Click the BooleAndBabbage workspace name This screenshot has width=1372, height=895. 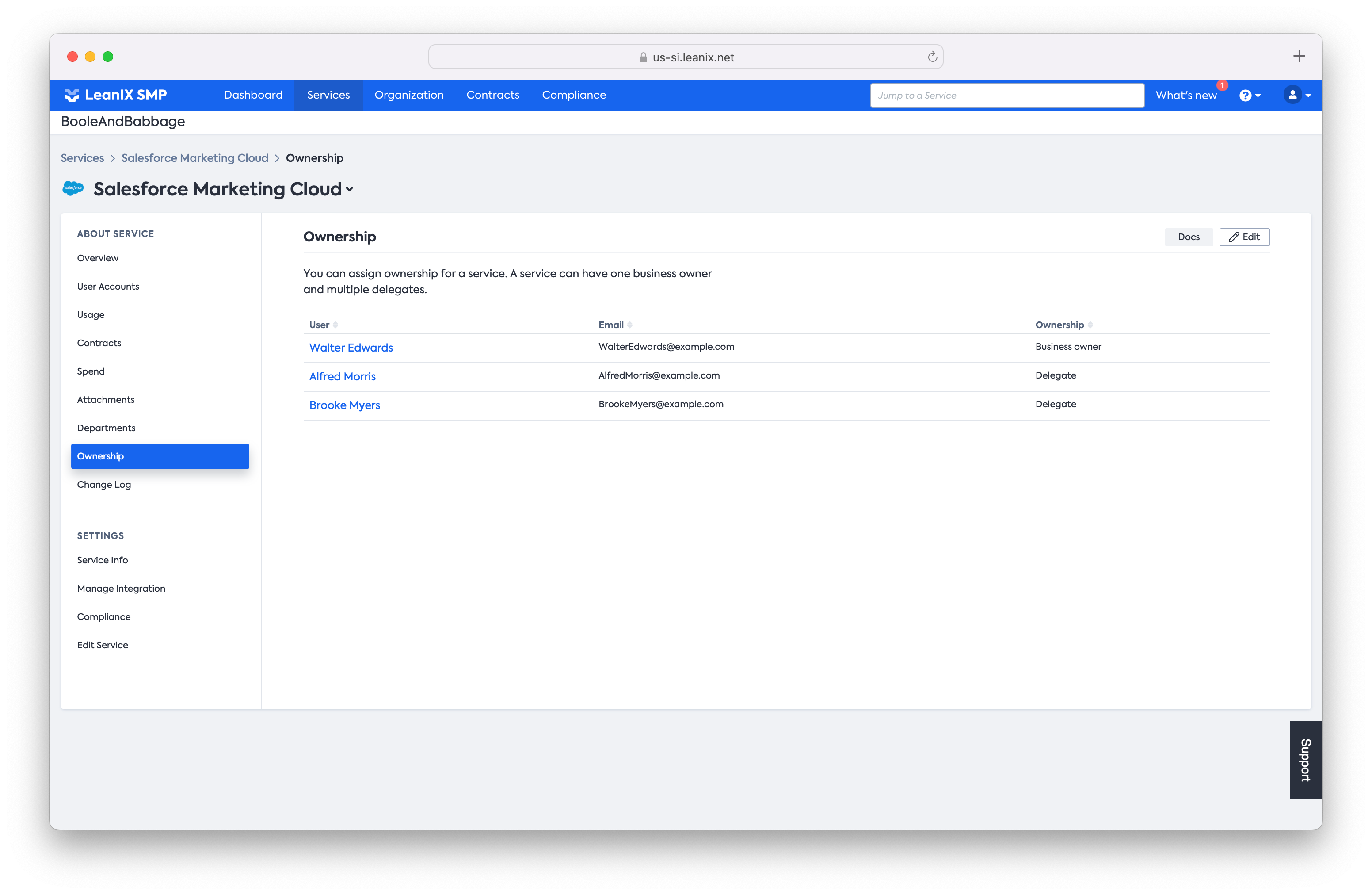click(123, 122)
